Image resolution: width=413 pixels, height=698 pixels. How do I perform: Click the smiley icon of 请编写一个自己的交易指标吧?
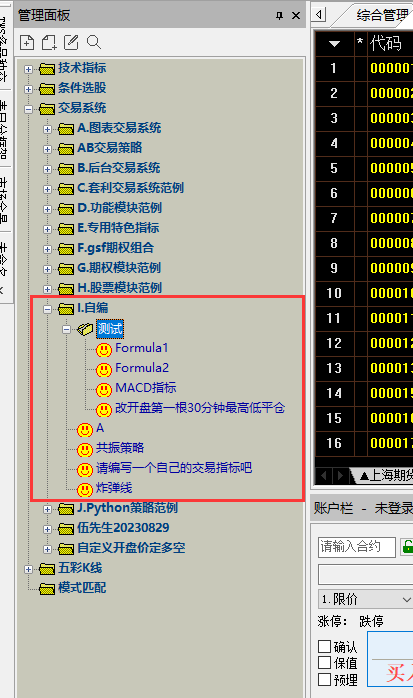point(85,470)
